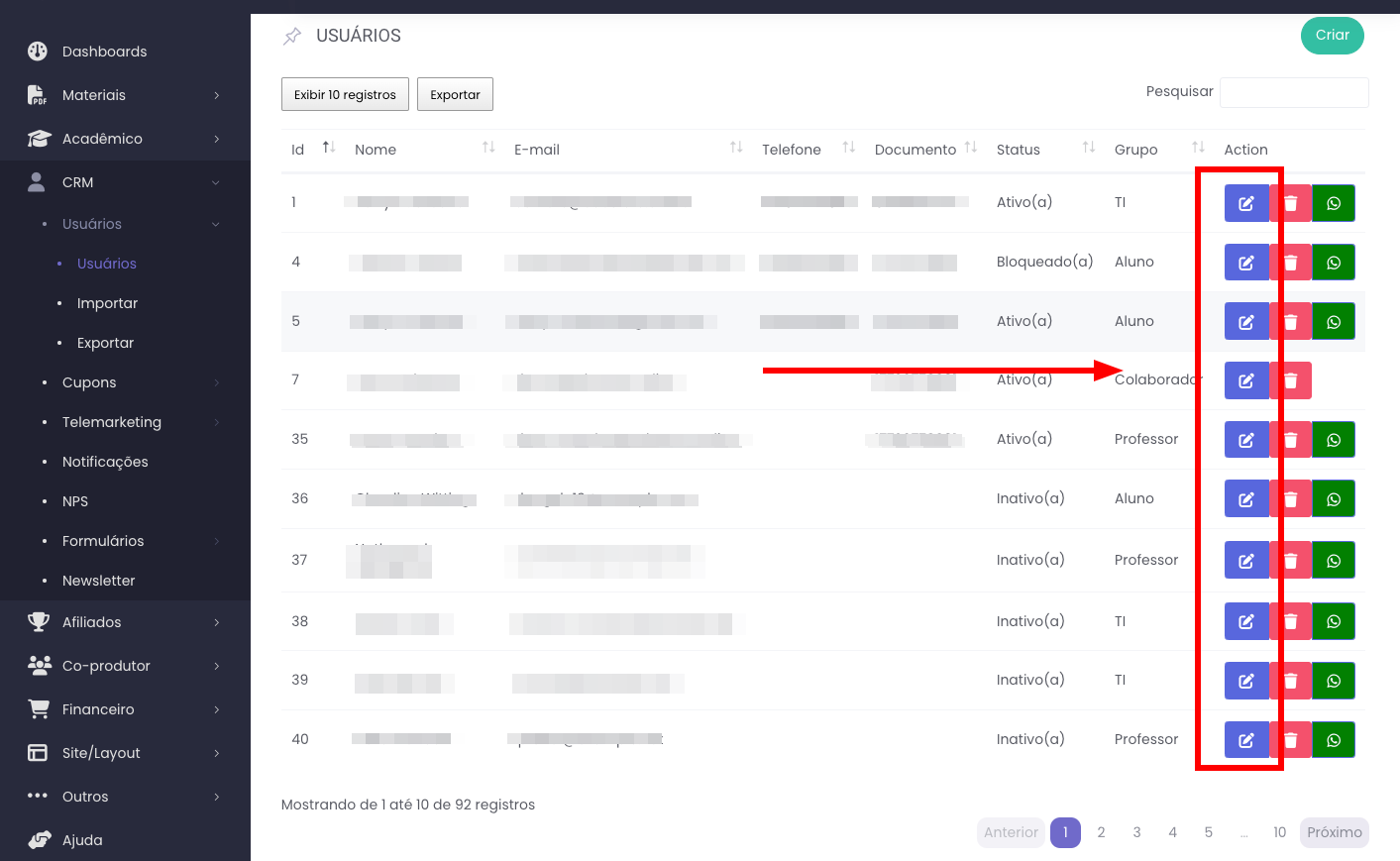This screenshot has height=861, width=1400.
Task: Delete user 38 with the trash icon
Action: pos(1290,622)
